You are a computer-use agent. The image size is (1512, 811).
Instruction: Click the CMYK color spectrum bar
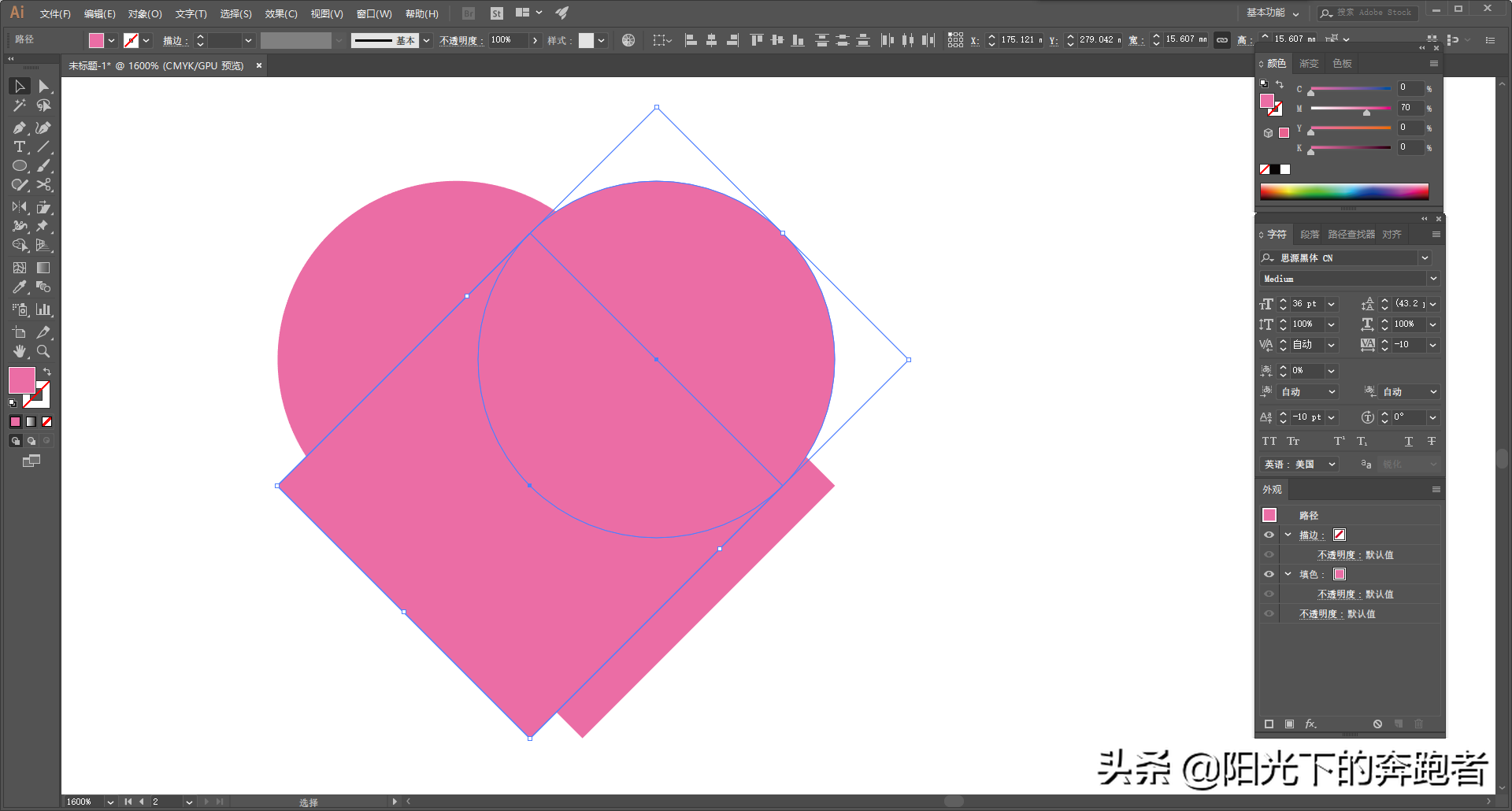click(1343, 191)
